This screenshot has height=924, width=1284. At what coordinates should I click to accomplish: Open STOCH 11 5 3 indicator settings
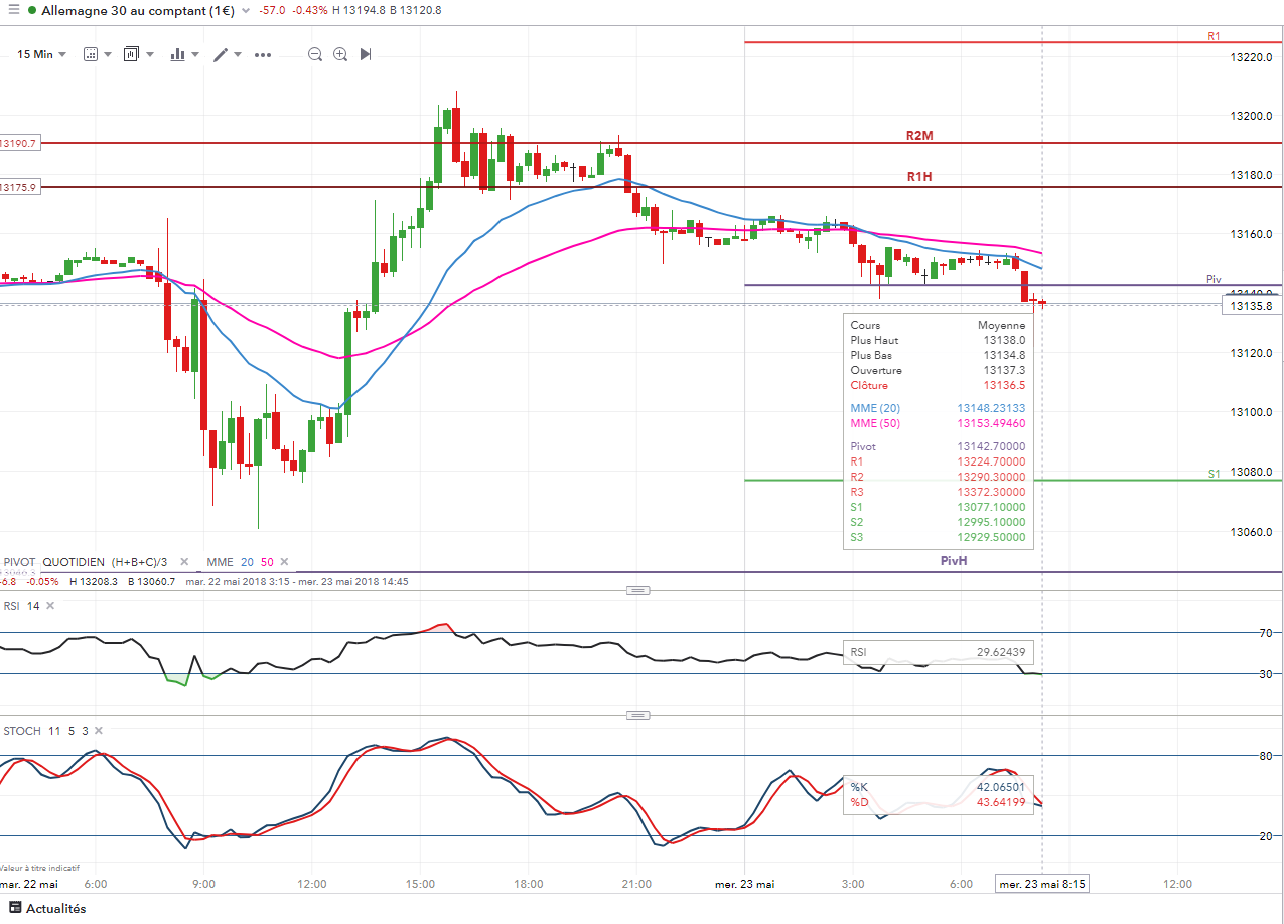[x=46, y=731]
